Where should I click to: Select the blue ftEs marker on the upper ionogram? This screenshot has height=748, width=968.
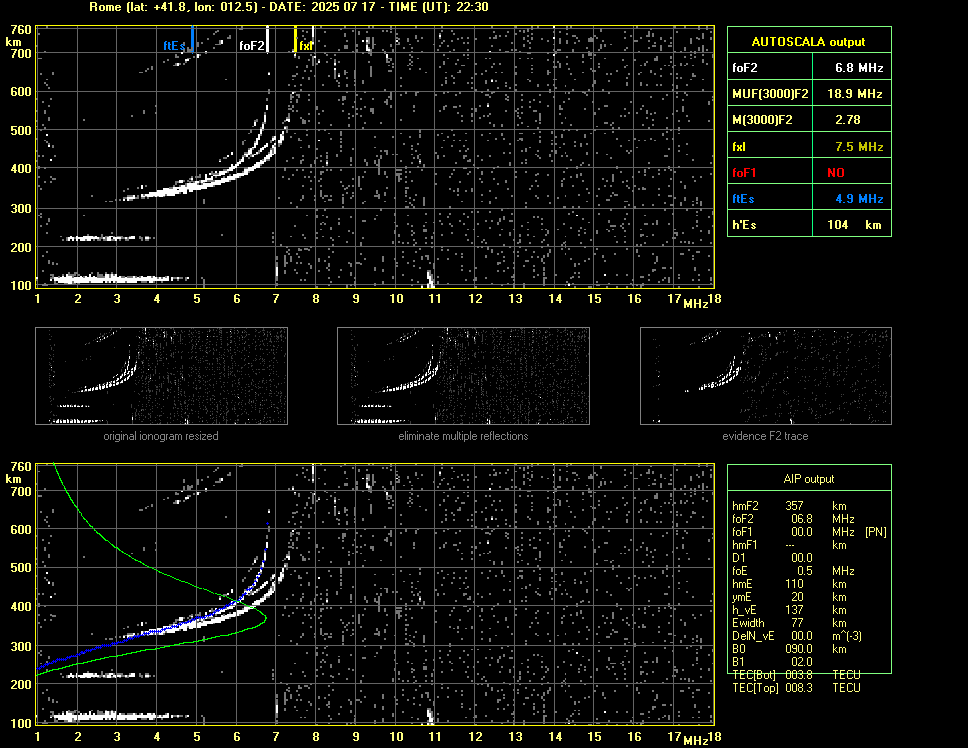coord(193,39)
